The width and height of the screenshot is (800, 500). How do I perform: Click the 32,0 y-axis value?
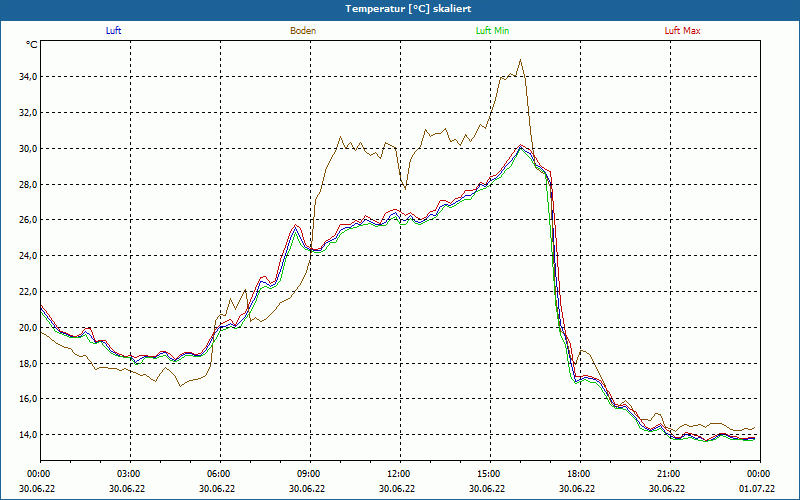click(x=28, y=112)
